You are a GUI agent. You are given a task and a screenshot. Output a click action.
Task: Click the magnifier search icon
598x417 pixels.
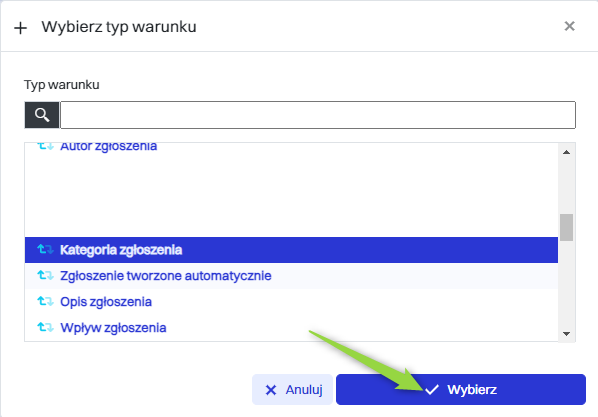pos(42,114)
